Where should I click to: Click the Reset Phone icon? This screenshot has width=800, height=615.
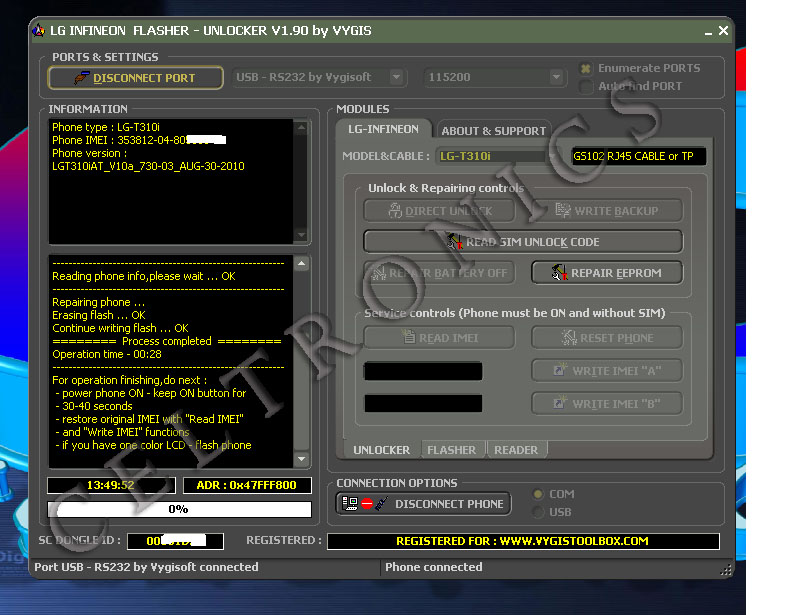point(569,337)
